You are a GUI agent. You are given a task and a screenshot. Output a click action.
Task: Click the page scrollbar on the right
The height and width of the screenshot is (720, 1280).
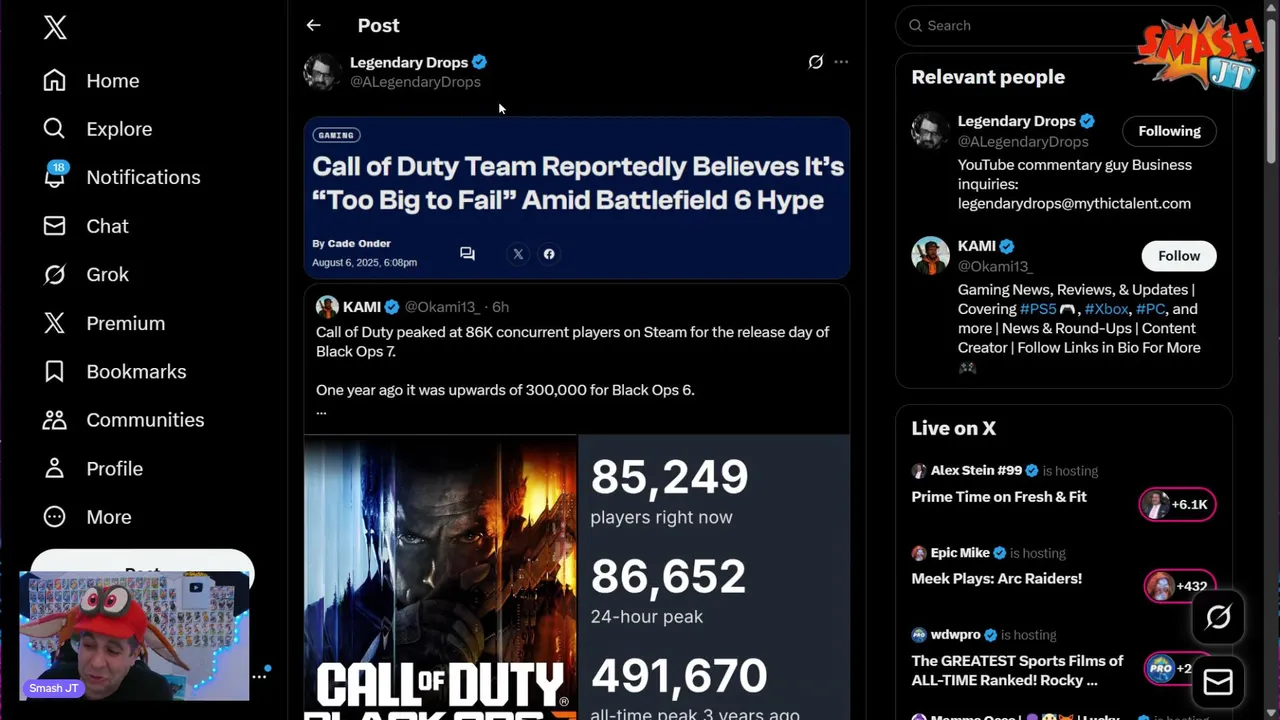coord(1272,90)
